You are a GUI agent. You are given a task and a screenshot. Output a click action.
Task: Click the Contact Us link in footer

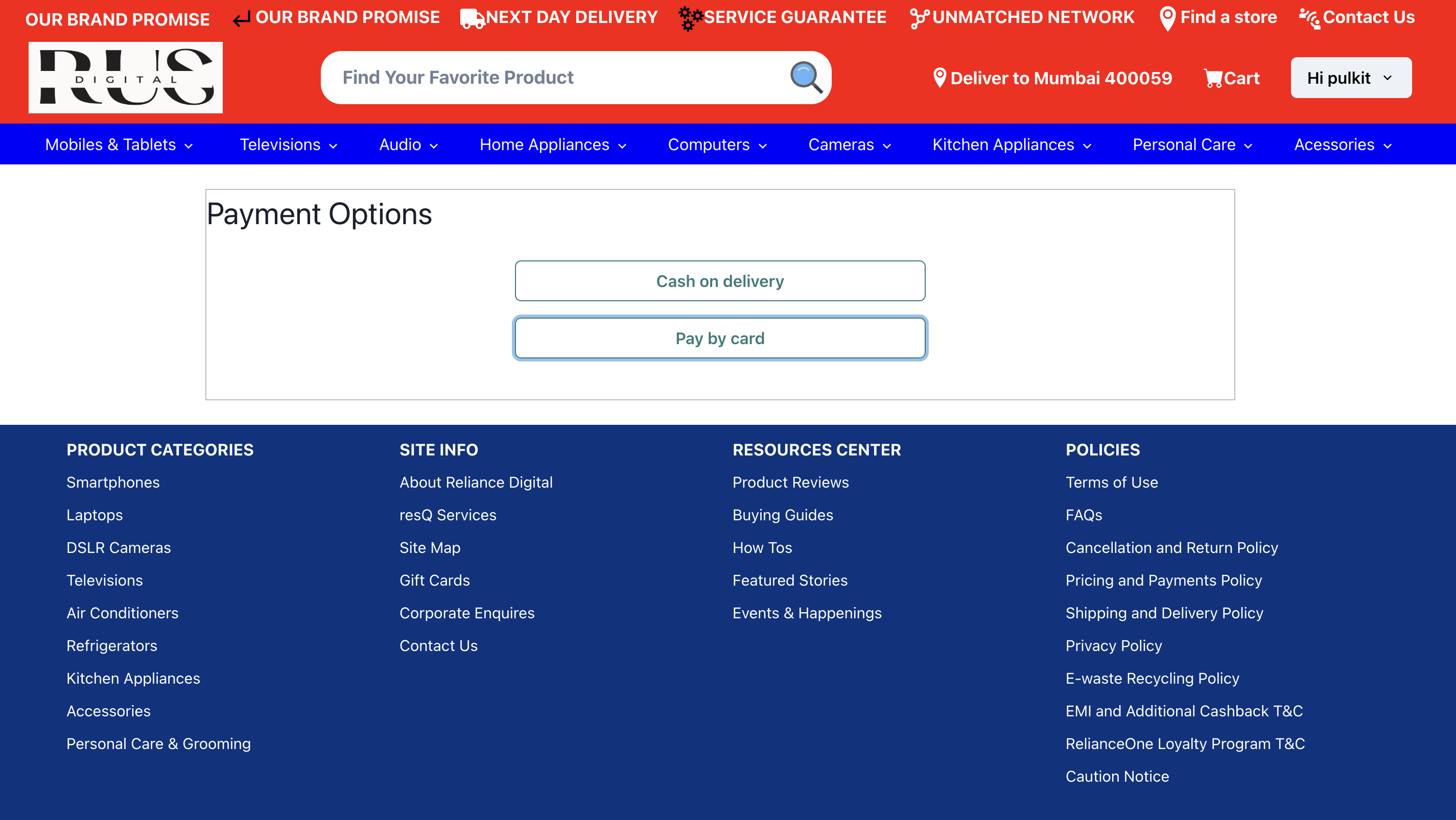coord(438,645)
